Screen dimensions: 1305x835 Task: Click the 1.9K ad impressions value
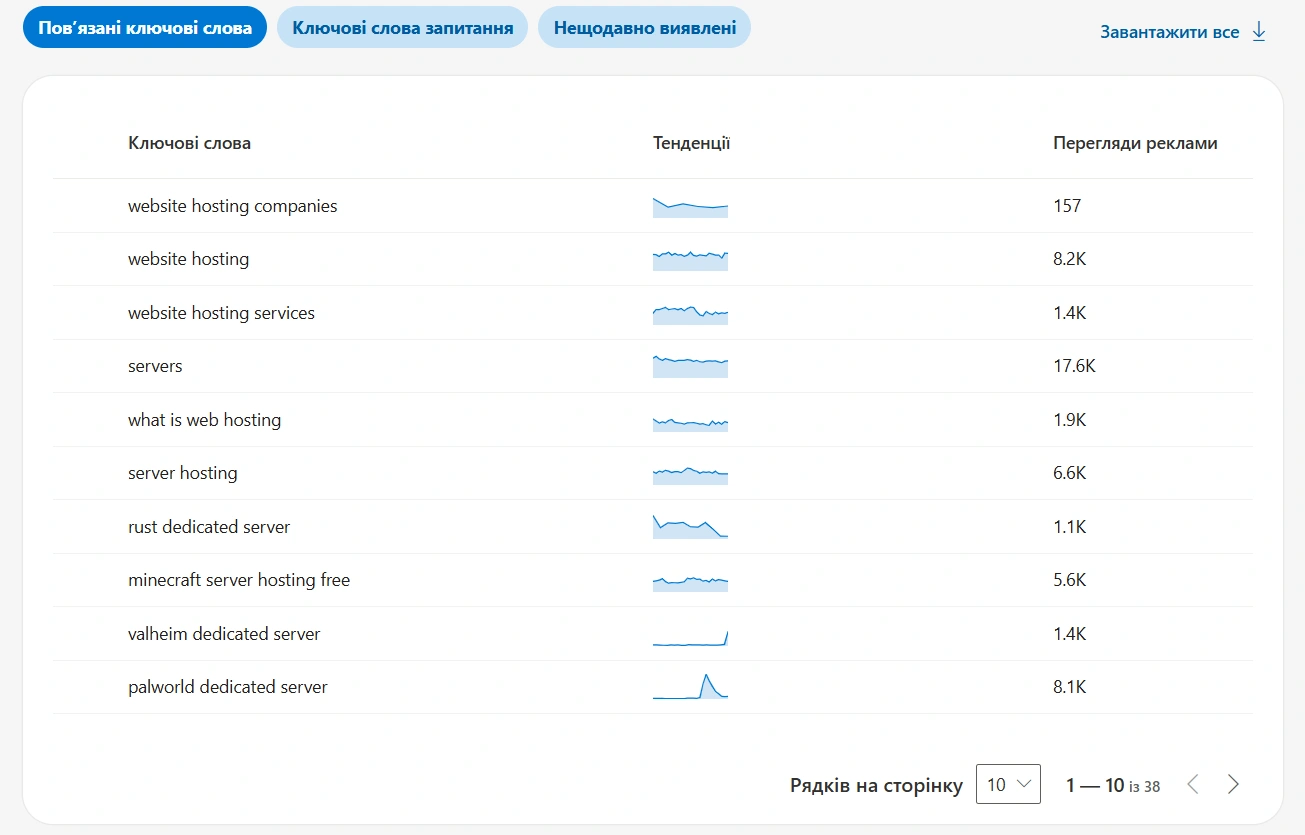click(1069, 420)
